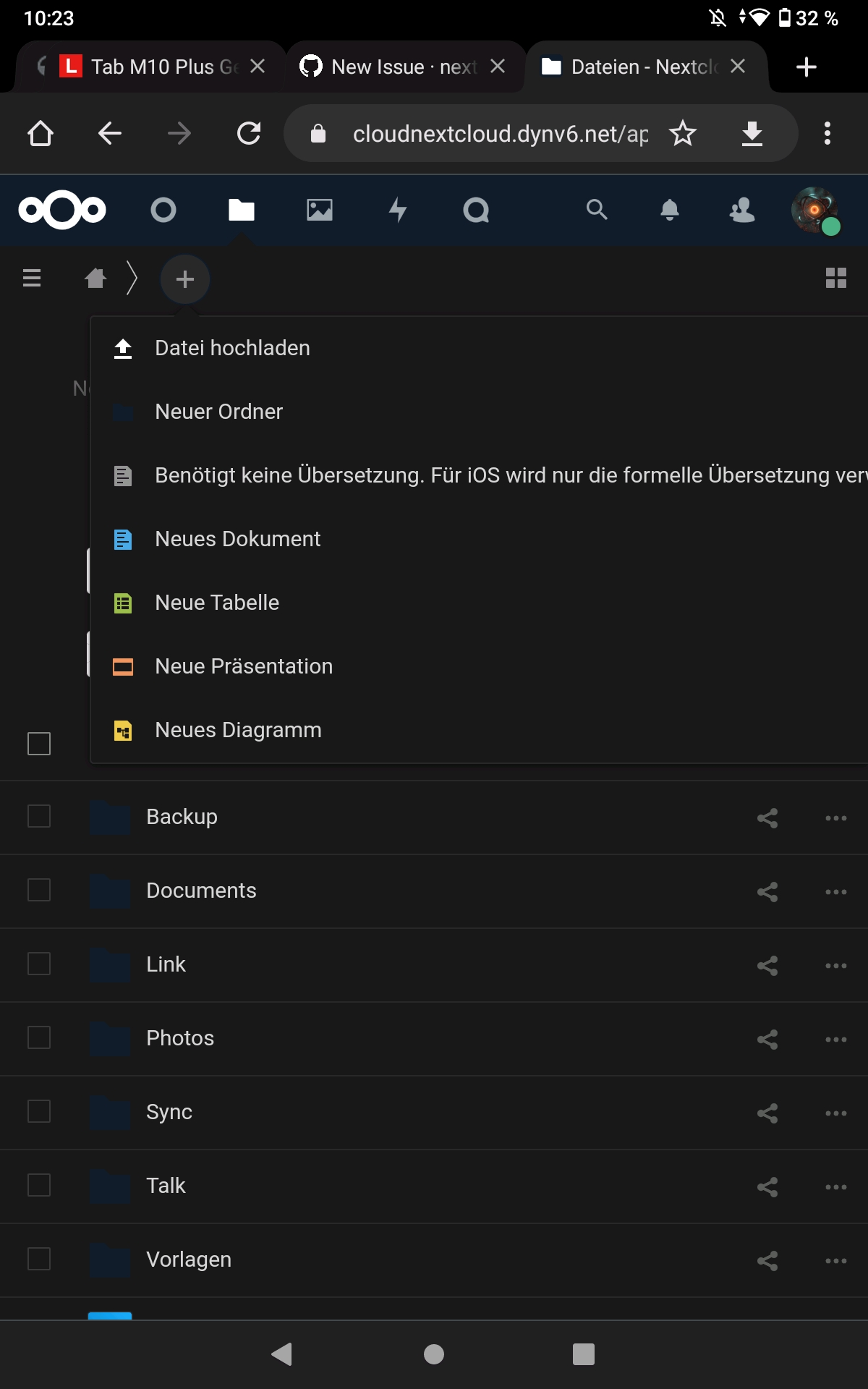Toggle the files navigation hamburger menu

click(32, 278)
